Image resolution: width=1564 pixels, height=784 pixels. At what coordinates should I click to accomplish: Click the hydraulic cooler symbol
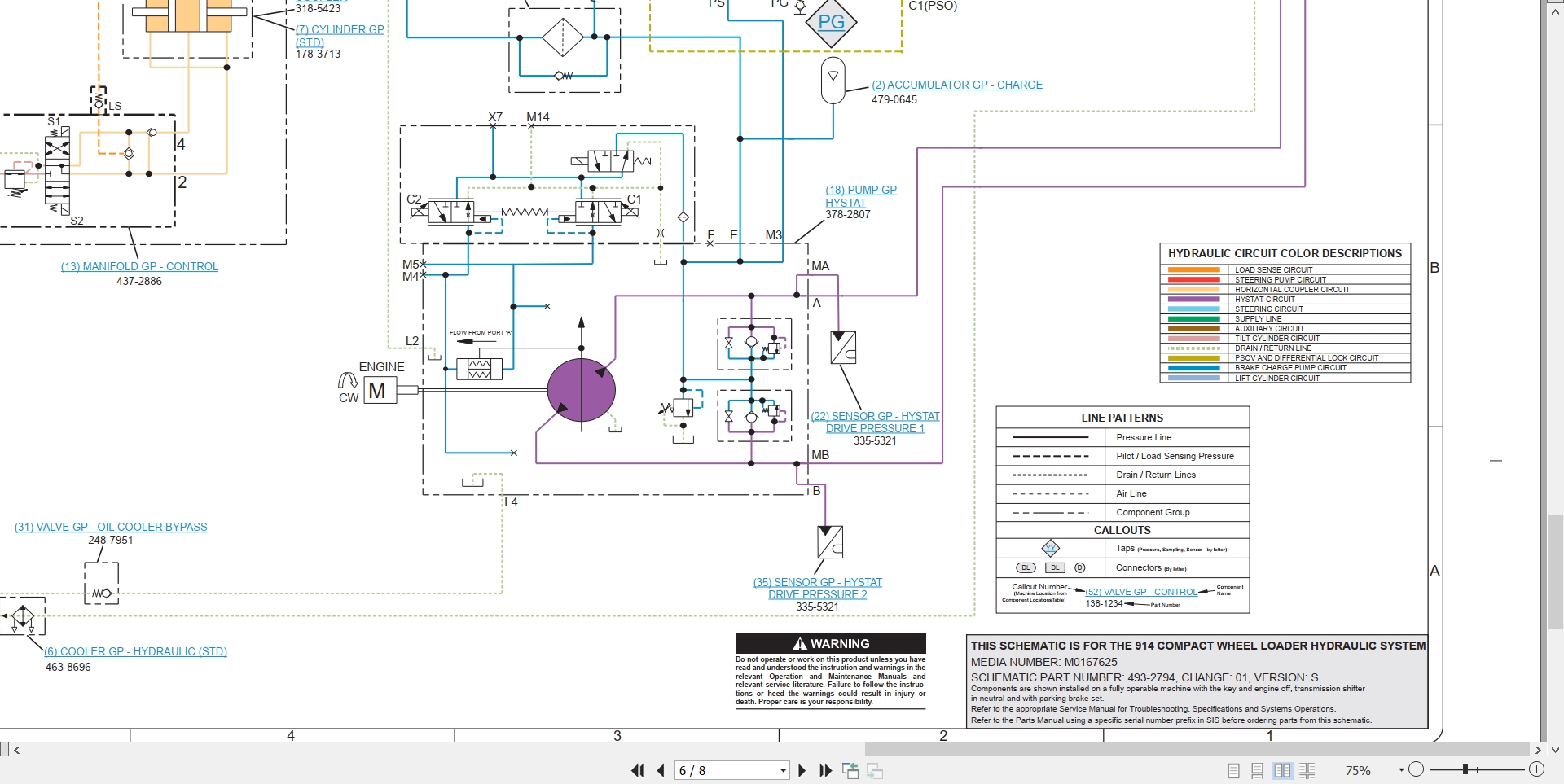click(x=23, y=616)
